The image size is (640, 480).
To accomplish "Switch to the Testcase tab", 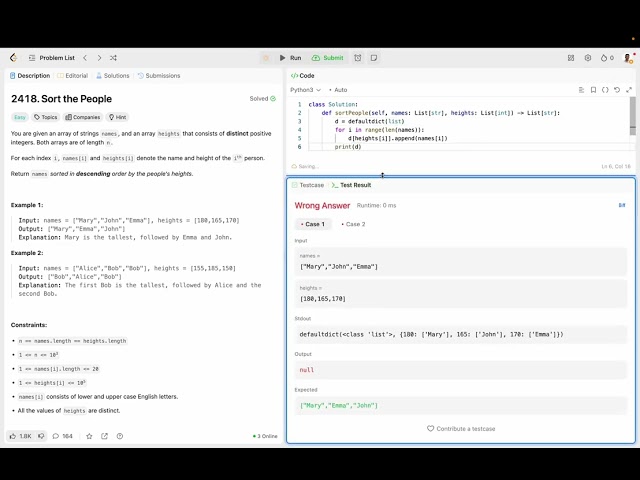I will [x=308, y=185].
